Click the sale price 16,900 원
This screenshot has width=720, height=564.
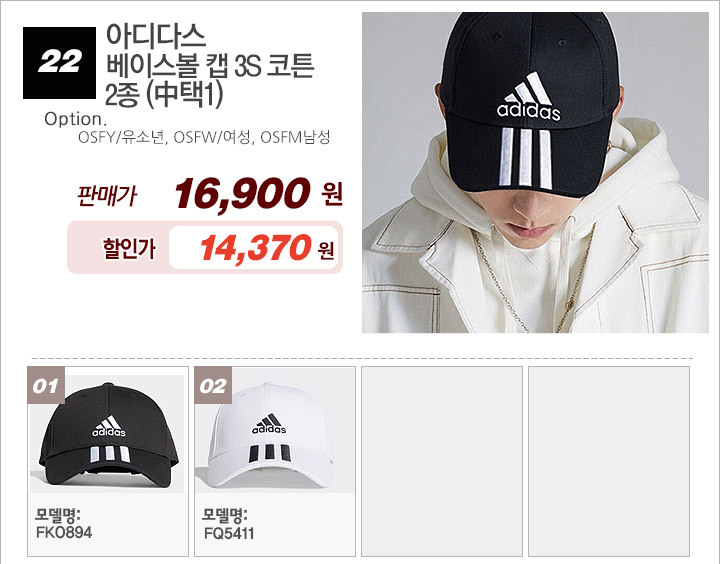(259, 194)
